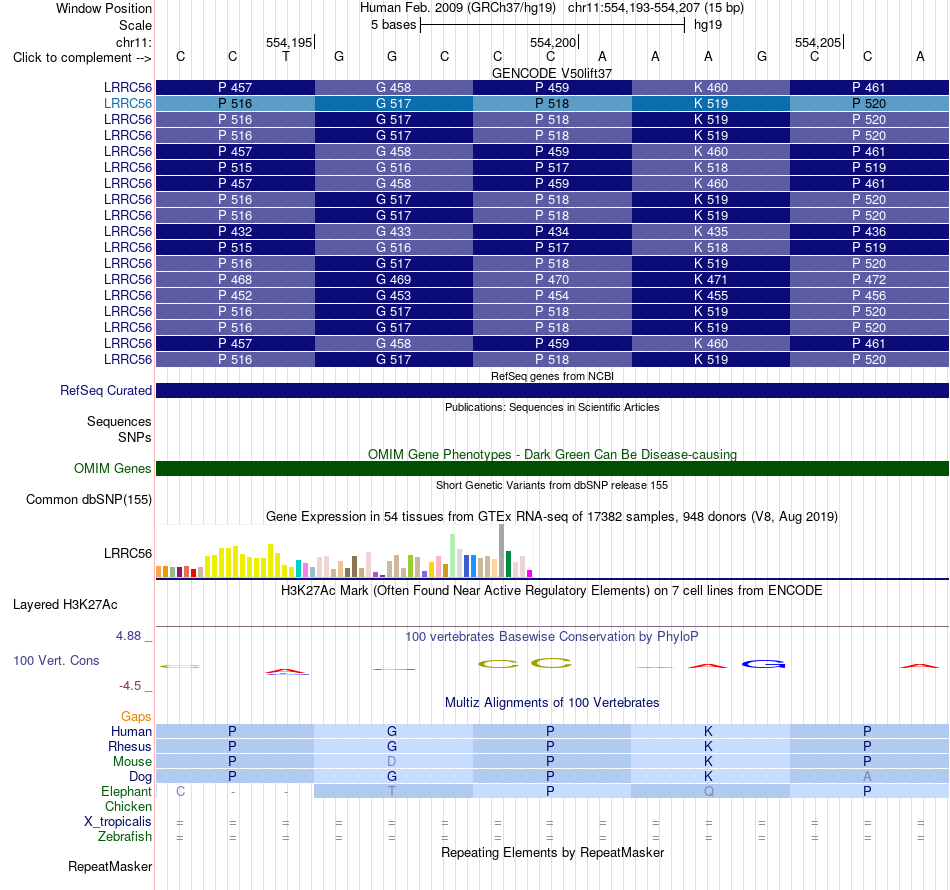
Task: Click the Human alignment row label
Action: click(x=131, y=732)
